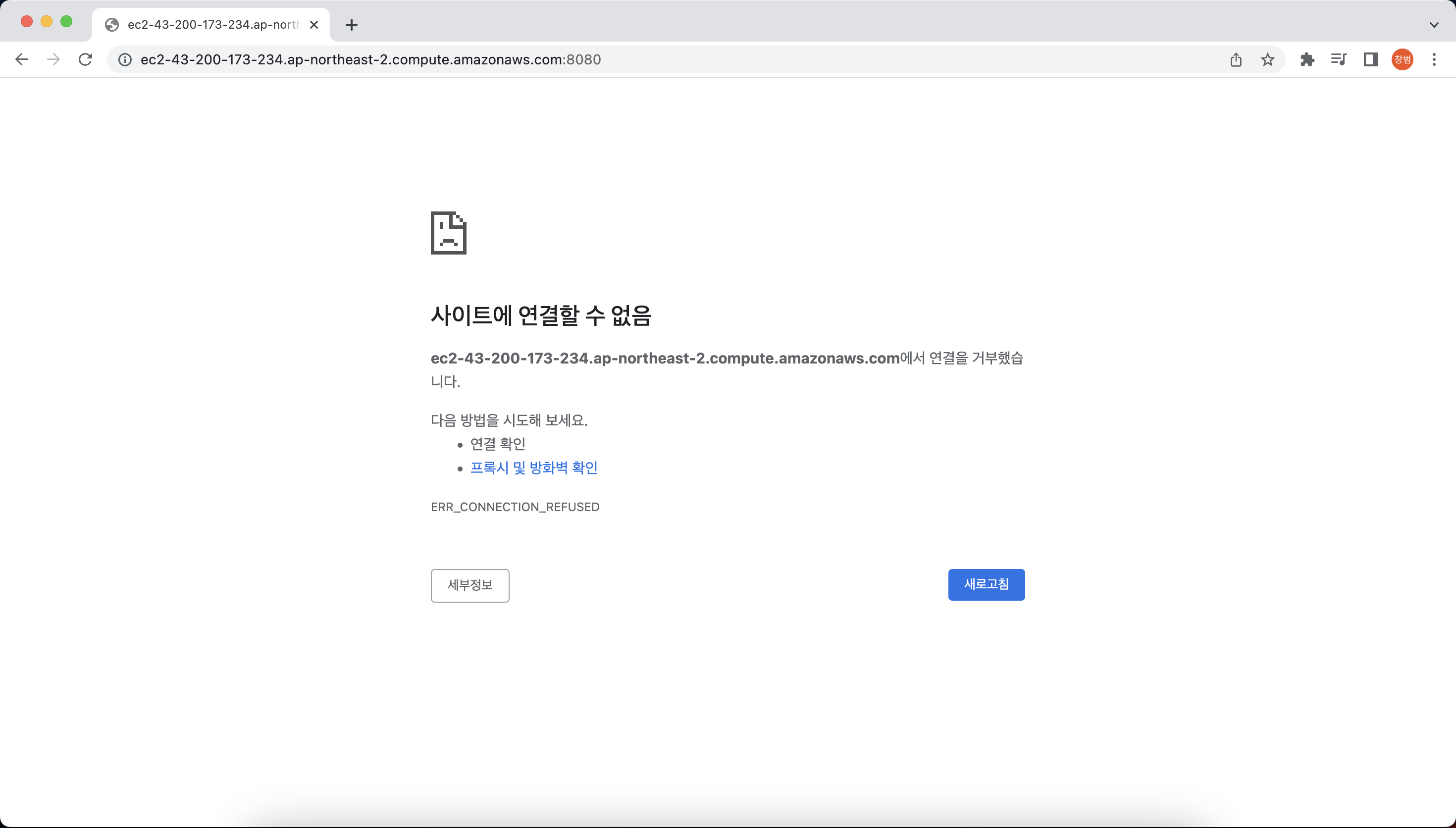Open the 창범 profile avatar

tap(1402, 60)
